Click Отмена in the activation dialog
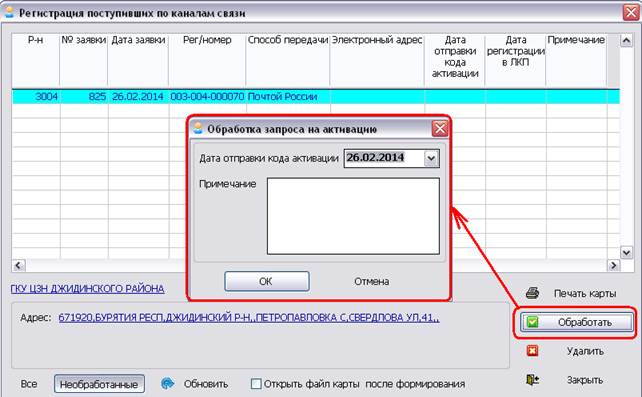Screen dimensions: 642x397 (x=371, y=281)
